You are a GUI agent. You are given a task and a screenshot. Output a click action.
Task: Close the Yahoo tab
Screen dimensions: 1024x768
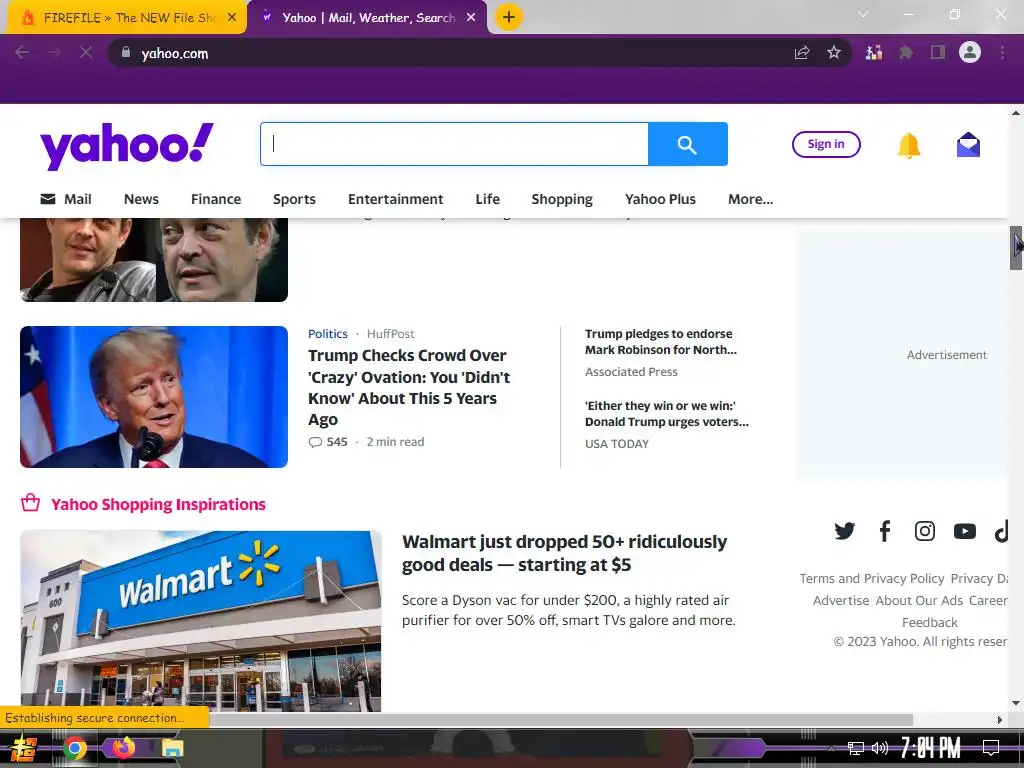471,18
